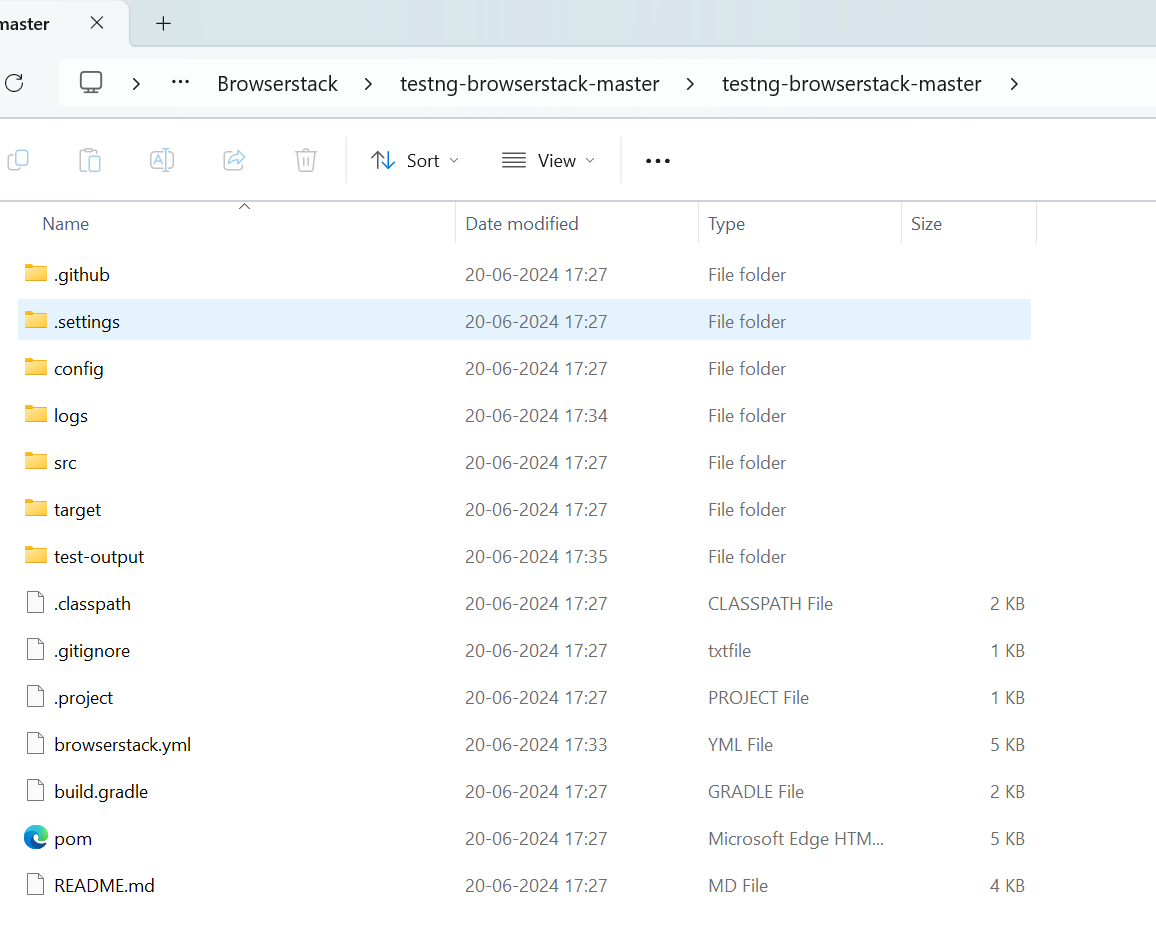The height and width of the screenshot is (928, 1156).
Task: Select the .settings folder
Action: (x=87, y=322)
